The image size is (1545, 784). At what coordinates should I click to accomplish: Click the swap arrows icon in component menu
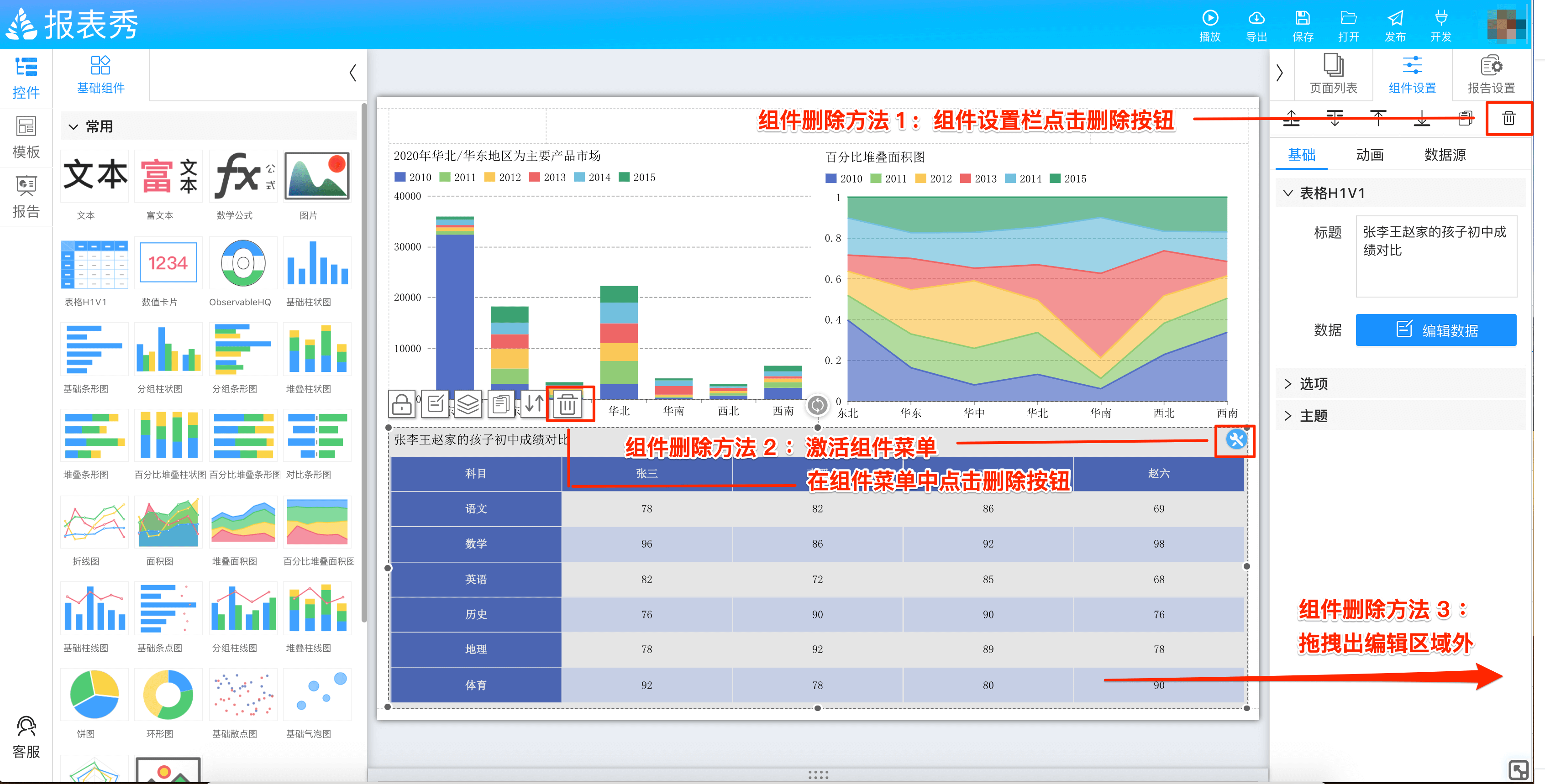pyautogui.click(x=534, y=404)
